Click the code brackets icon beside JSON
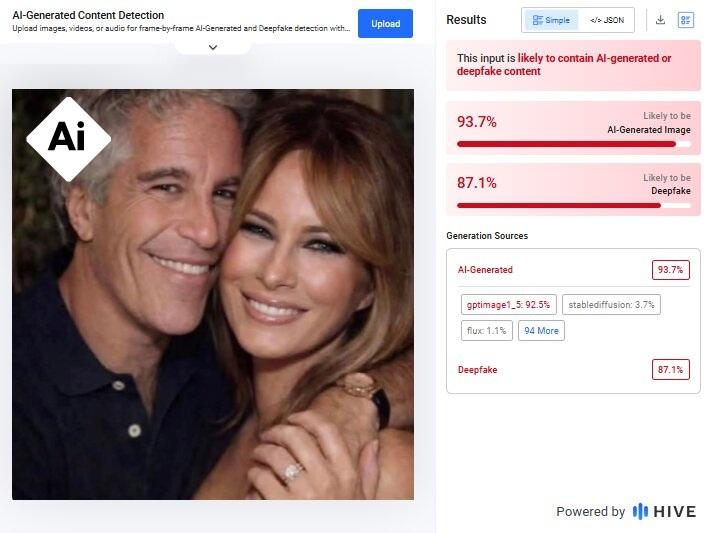This screenshot has width=707, height=533. [595, 20]
